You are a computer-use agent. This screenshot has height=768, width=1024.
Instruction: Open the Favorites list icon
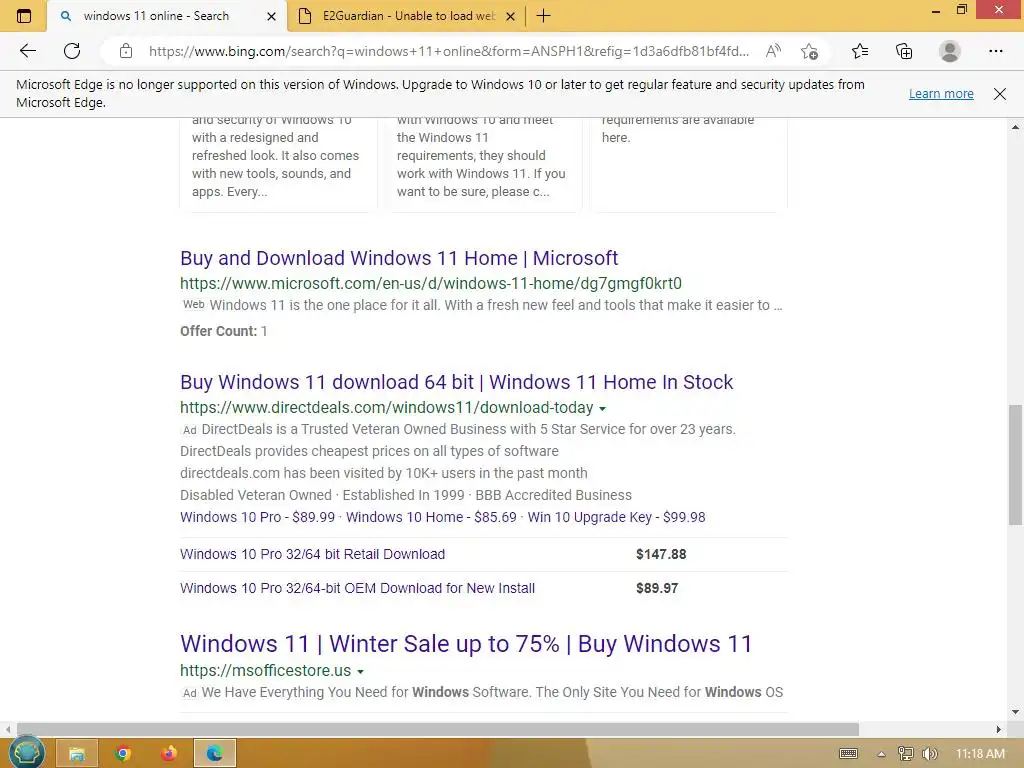pyautogui.click(x=860, y=51)
